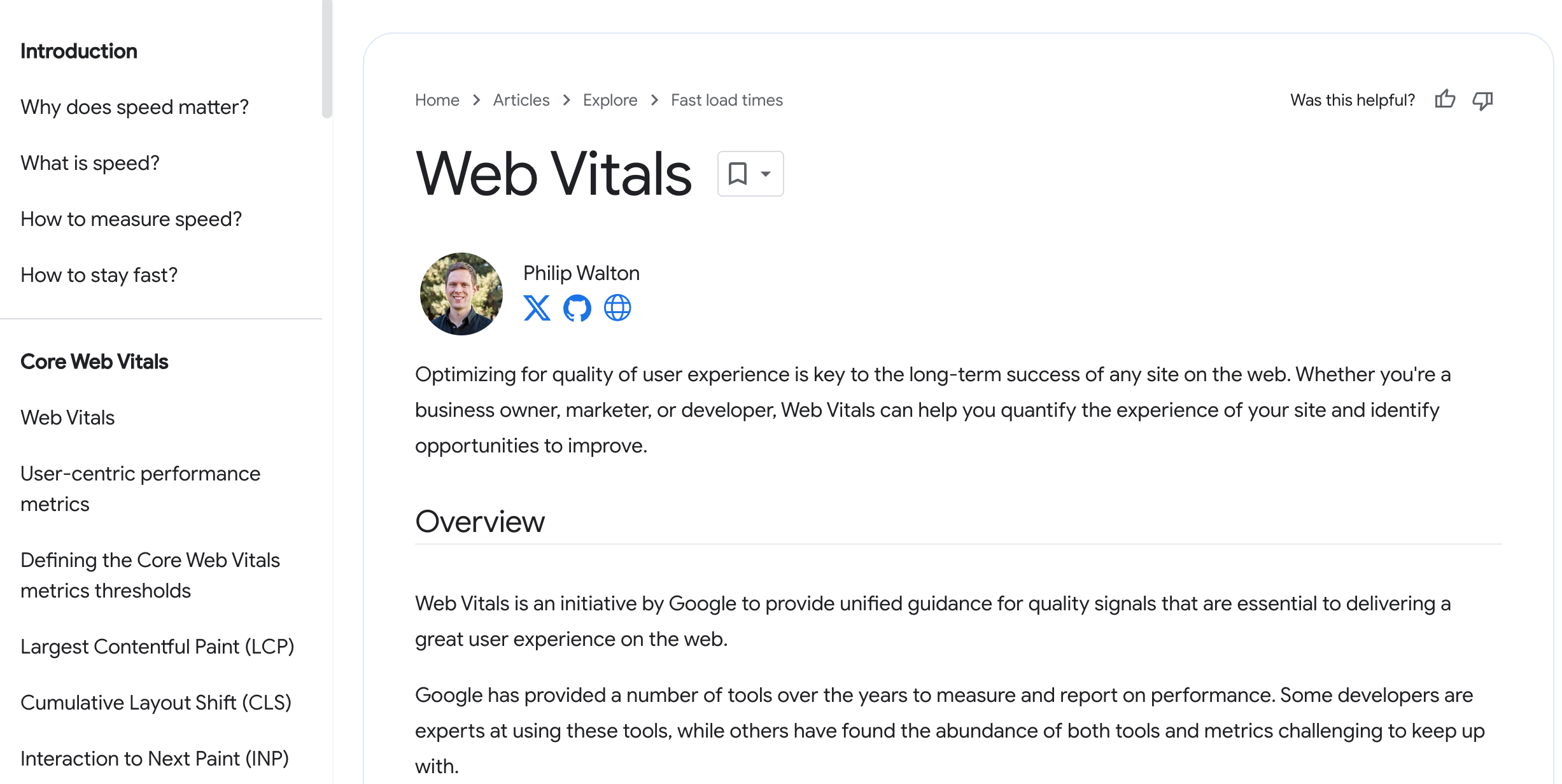Select Cumulative Layout Shift (CLS) sidebar item

(156, 703)
